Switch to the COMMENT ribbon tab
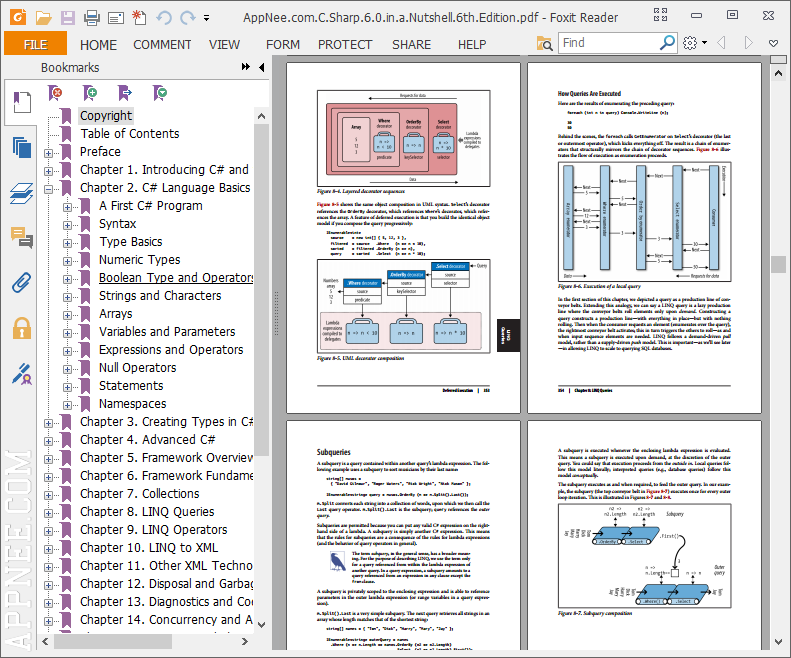Image resolution: width=791 pixels, height=658 pixels. click(162, 45)
